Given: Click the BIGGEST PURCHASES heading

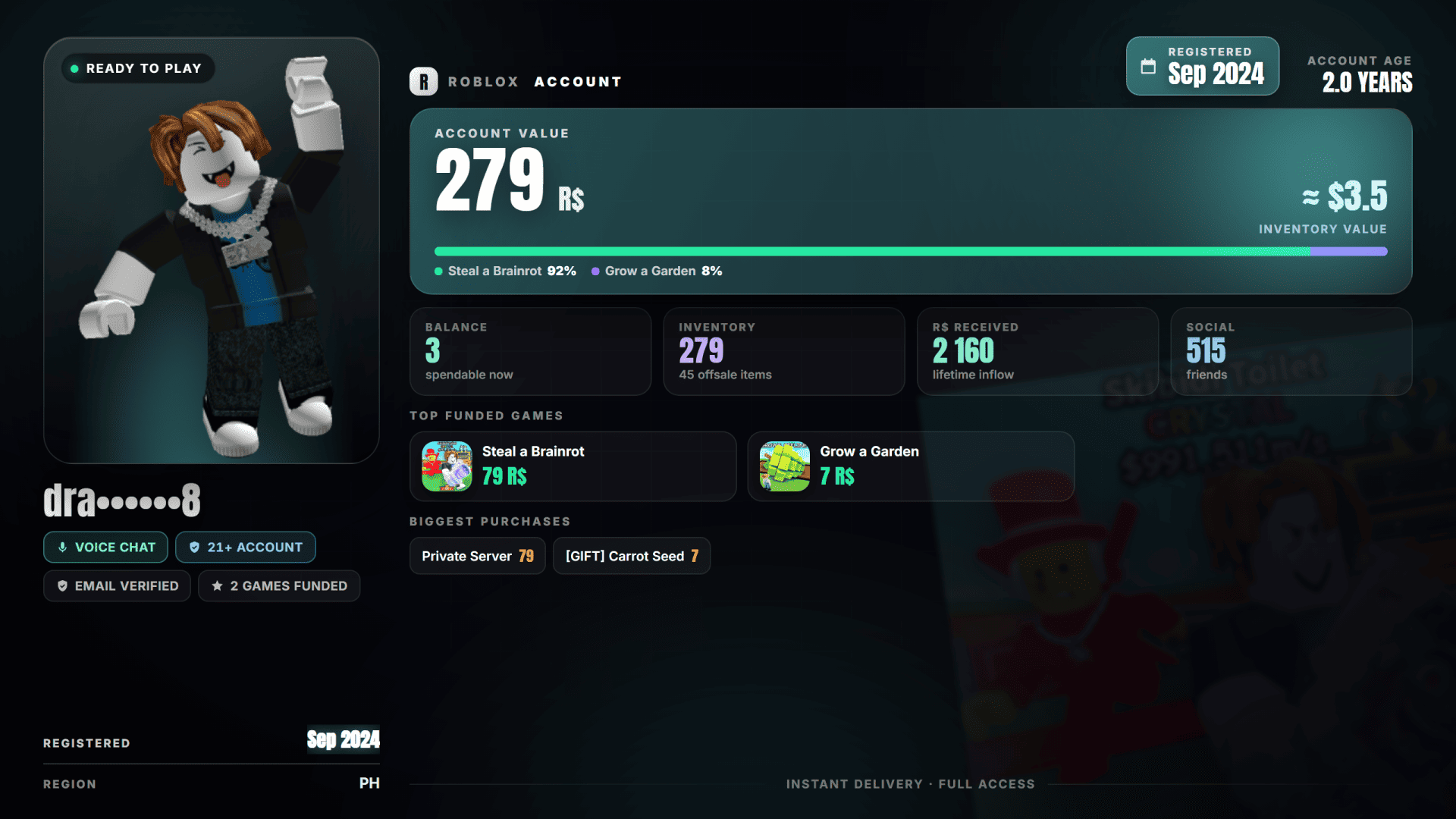Looking at the screenshot, I should 490,522.
